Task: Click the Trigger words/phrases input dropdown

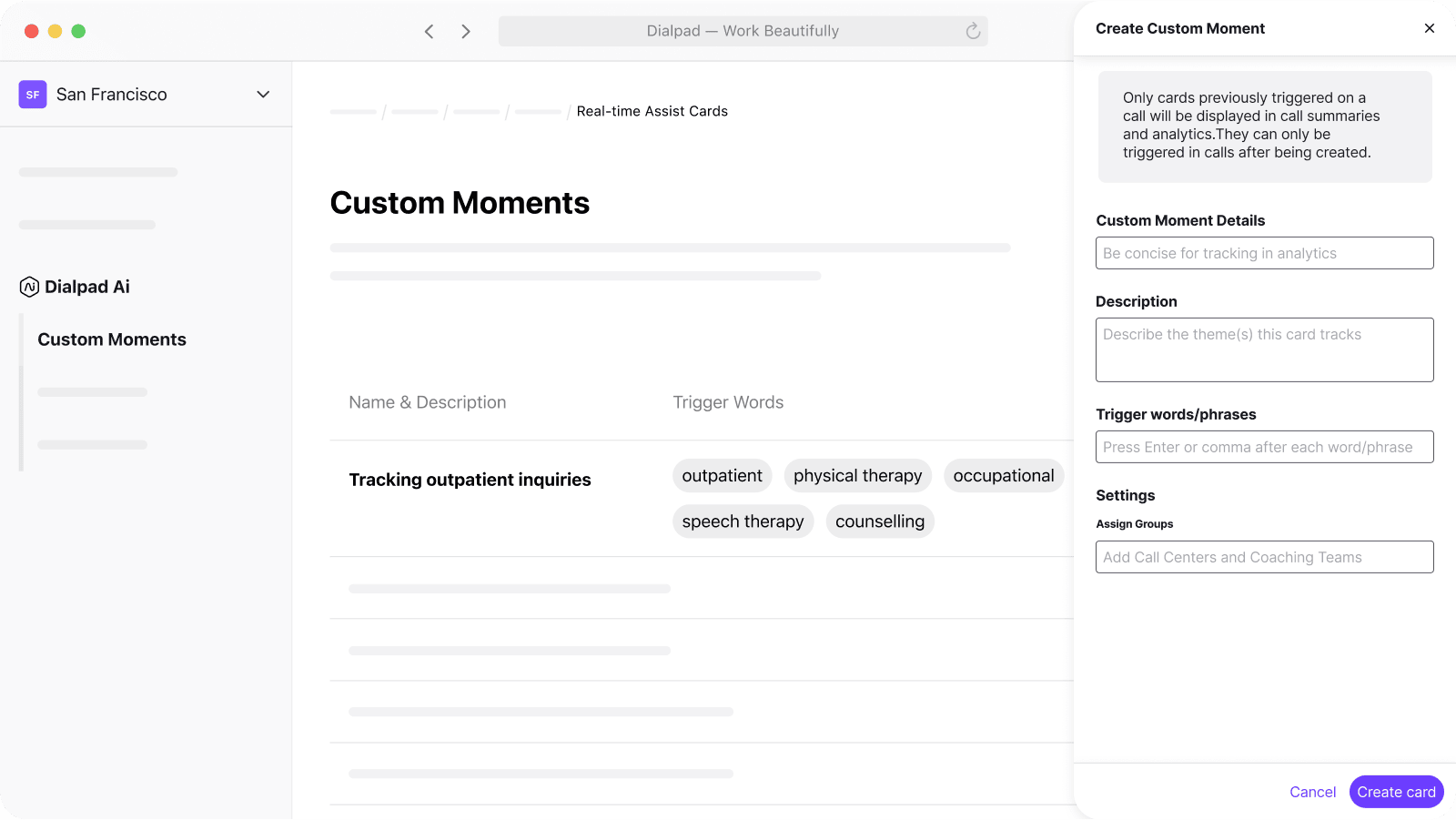Action: tap(1264, 447)
